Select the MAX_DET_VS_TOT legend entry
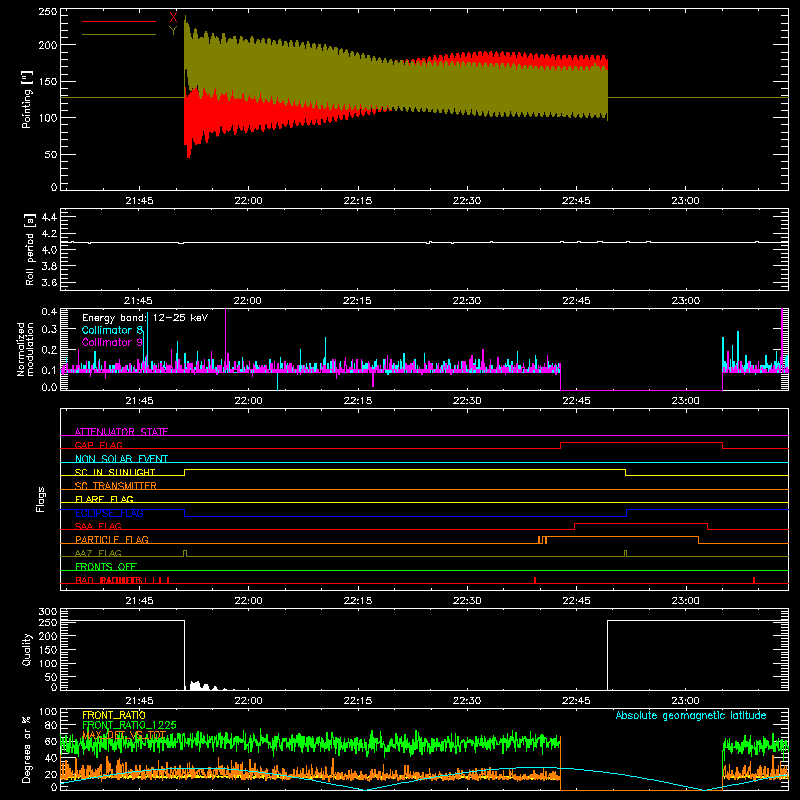Viewport: 800px width, 800px height. [x=124, y=735]
